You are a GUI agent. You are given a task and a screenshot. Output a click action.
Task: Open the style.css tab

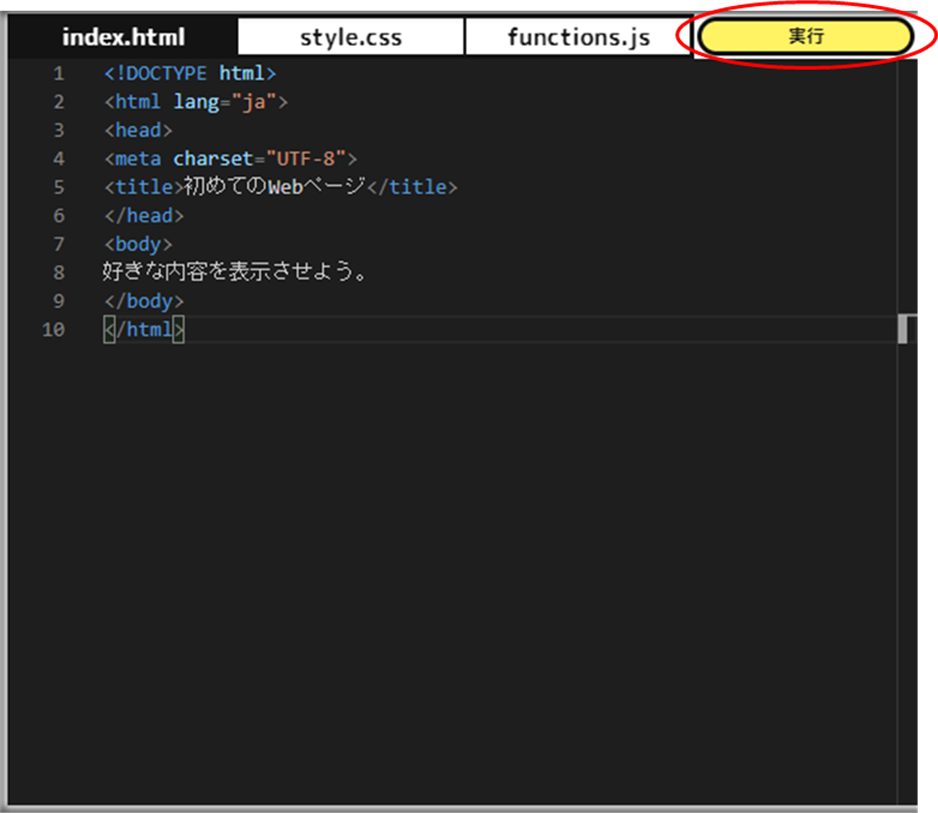[351, 37]
